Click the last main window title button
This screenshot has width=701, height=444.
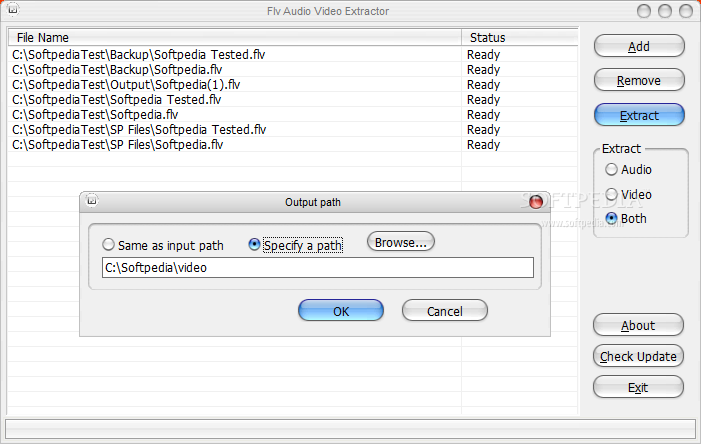pos(686,11)
